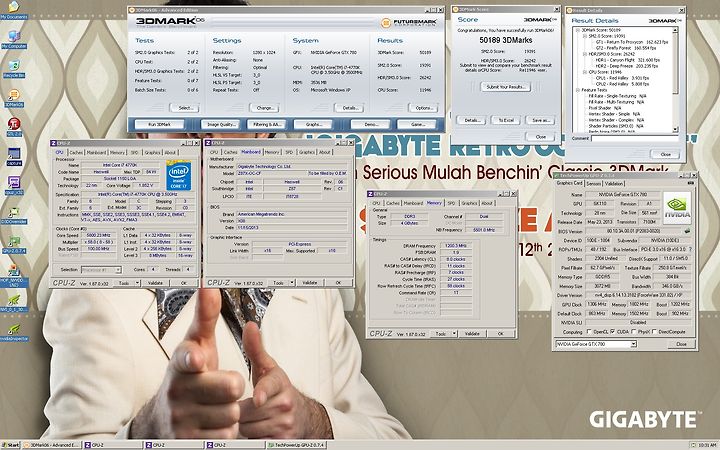This screenshot has width=720, height=450.
Task: Click Validate button in CPU-Z Memory window
Action: coord(472,334)
